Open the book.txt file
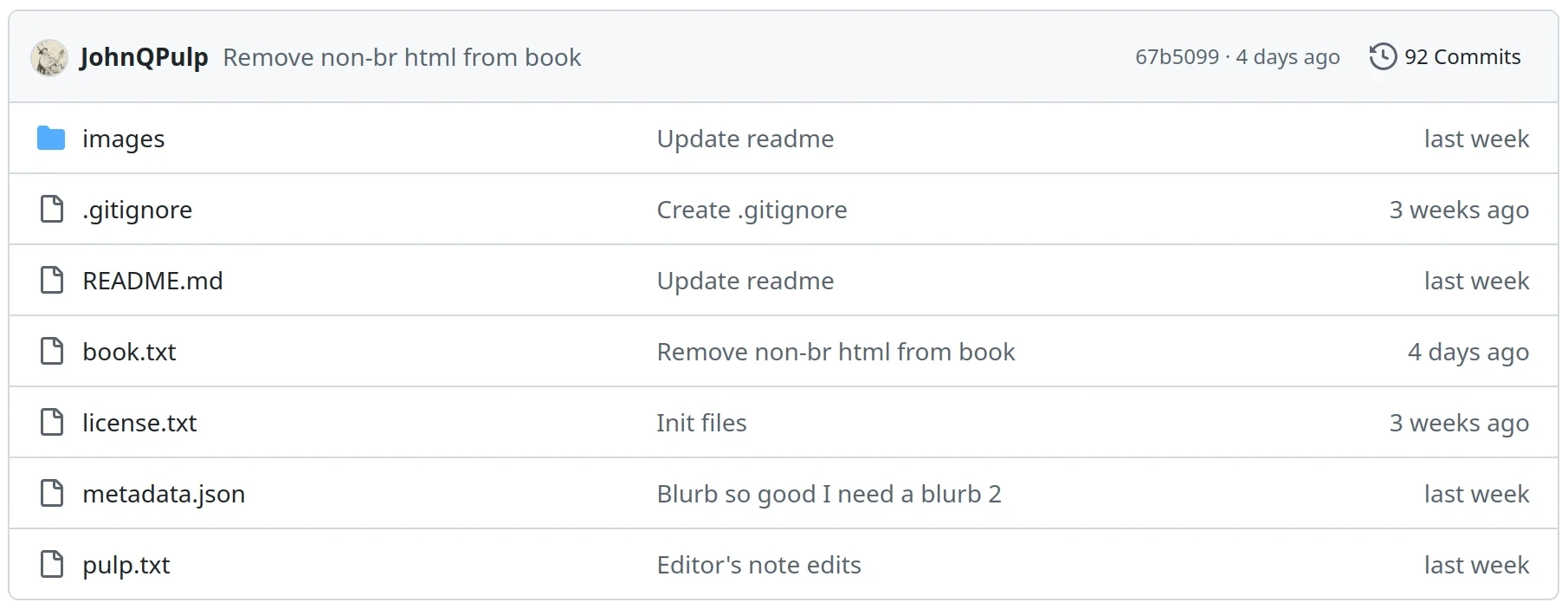 point(129,351)
